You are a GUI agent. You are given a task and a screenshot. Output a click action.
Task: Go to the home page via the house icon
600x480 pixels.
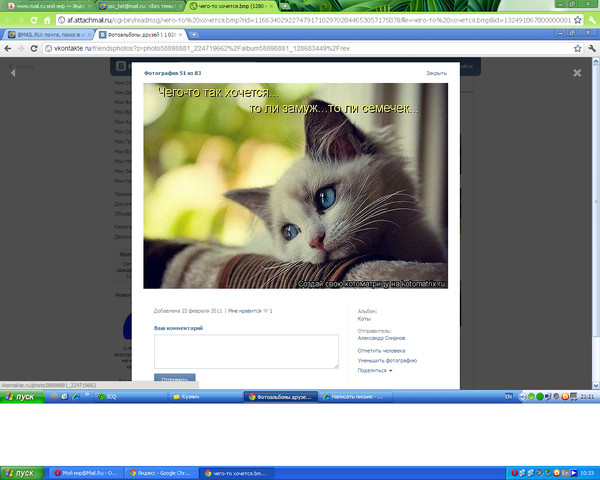[x=47, y=20]
